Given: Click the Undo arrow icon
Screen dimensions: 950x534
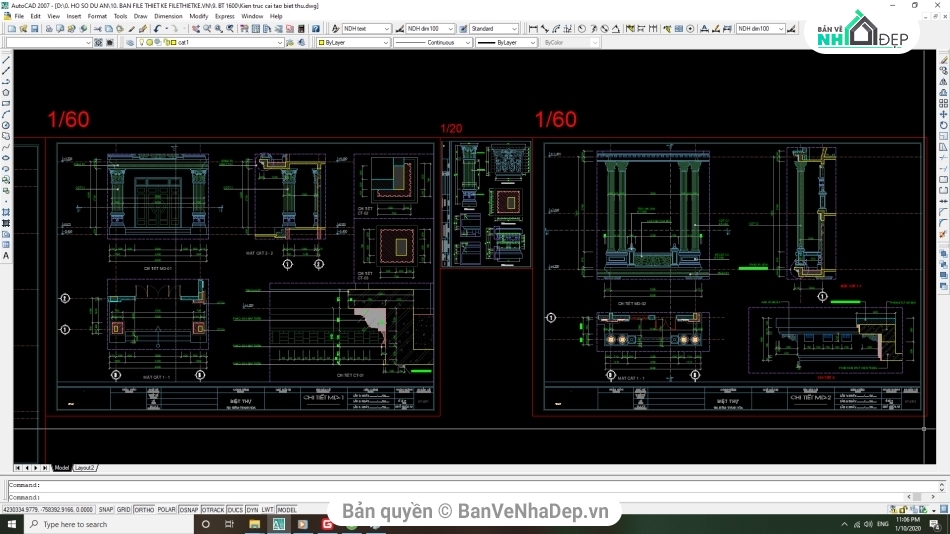Looking at the screenshot, I should tap(158, 29).
